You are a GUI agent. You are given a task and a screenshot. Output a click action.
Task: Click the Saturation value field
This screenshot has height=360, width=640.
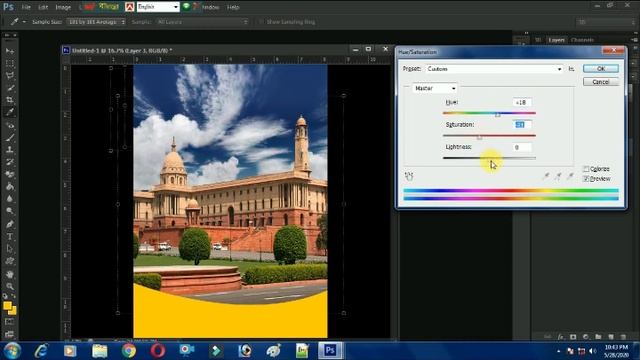tap(522, 125)
